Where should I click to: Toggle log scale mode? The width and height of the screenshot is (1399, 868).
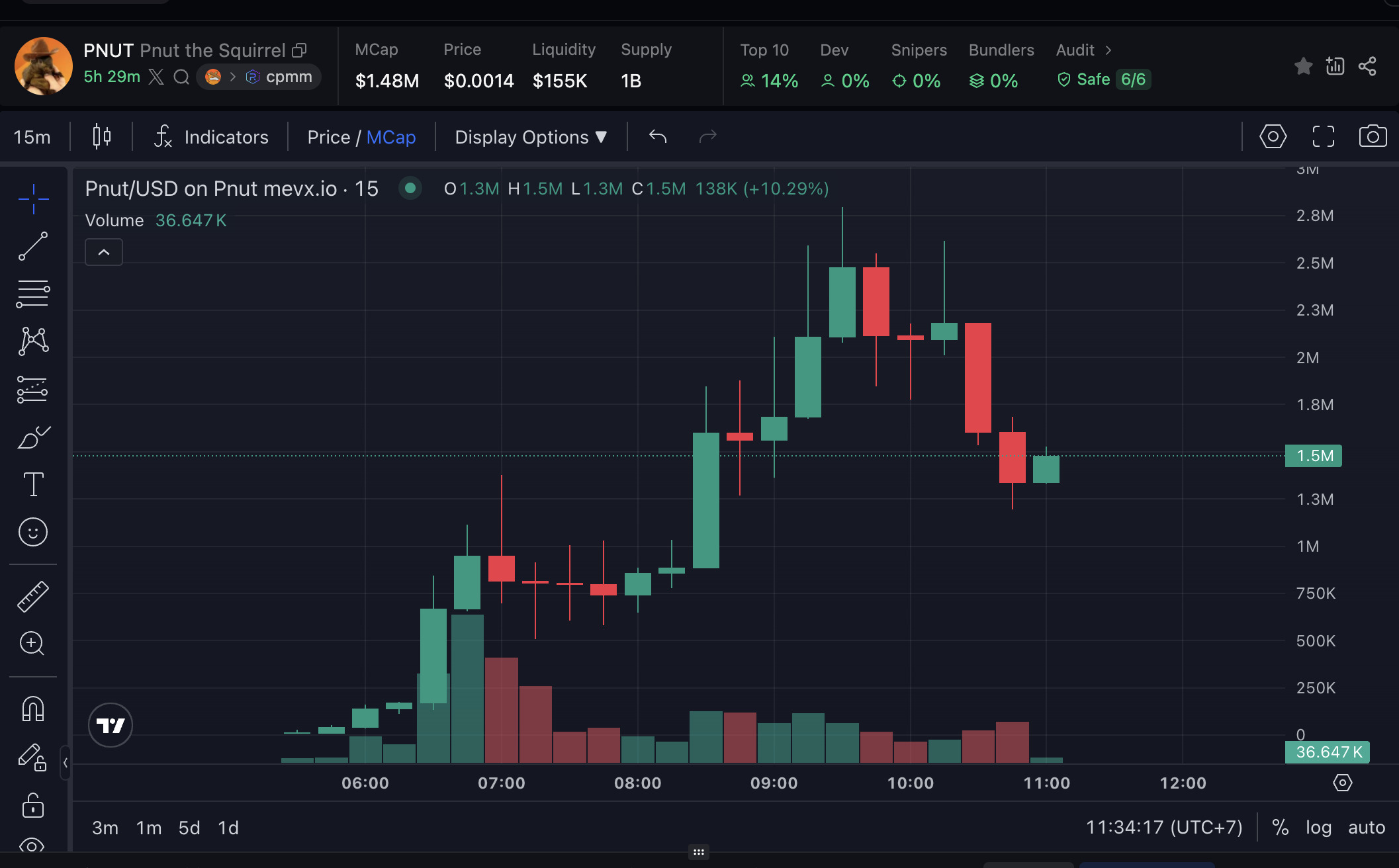point(1318,827)
